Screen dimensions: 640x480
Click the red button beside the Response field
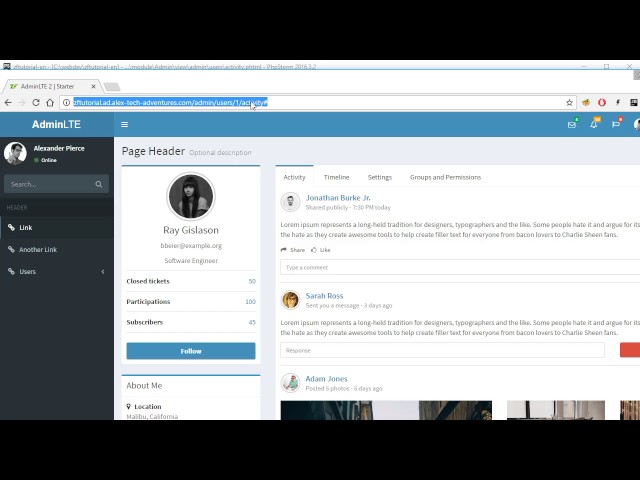630,350
